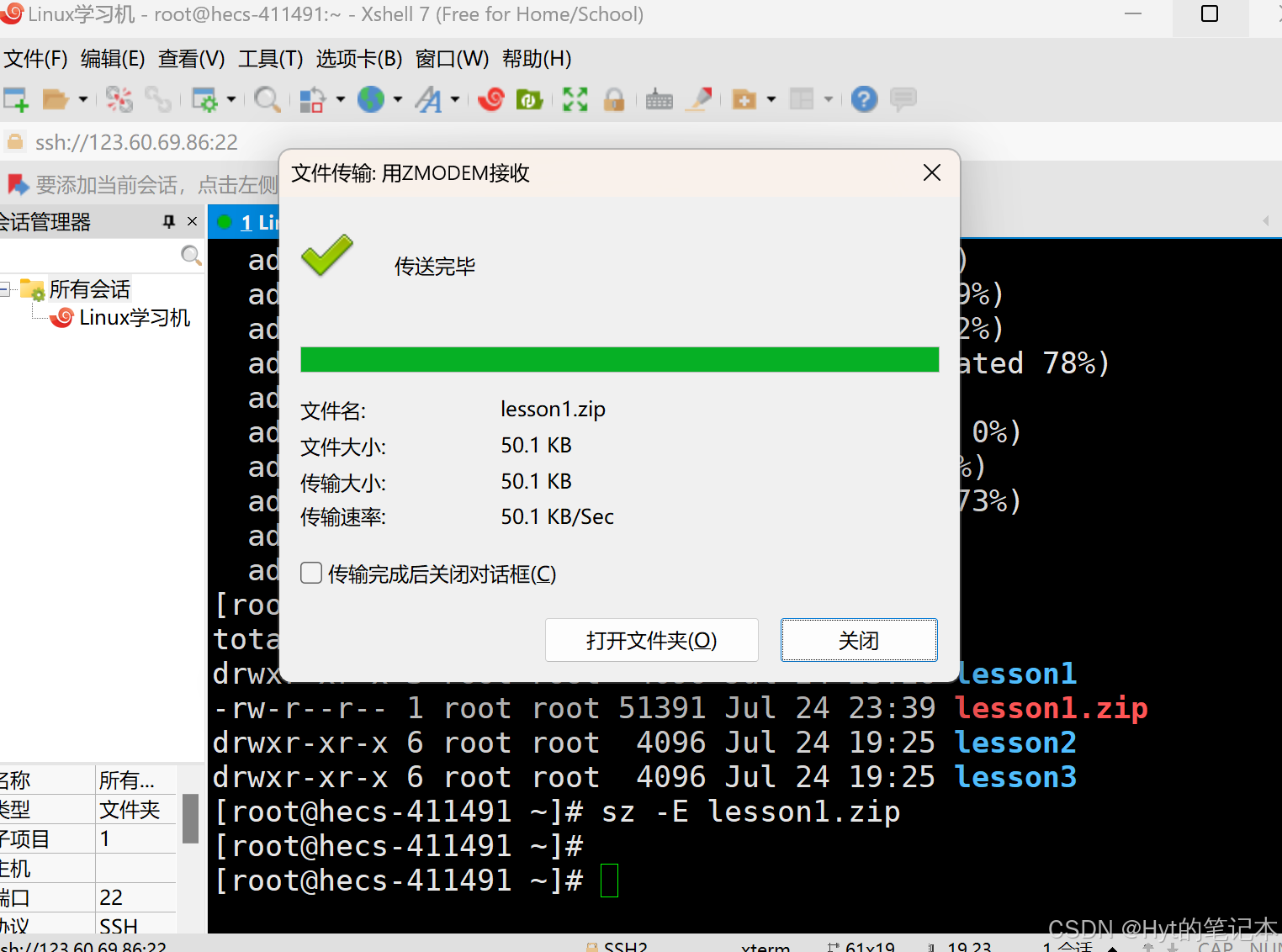Expand the Properties icon dropdown arrow
The width and height of the screenshot is (1282, 952).
tap(230, 99)
